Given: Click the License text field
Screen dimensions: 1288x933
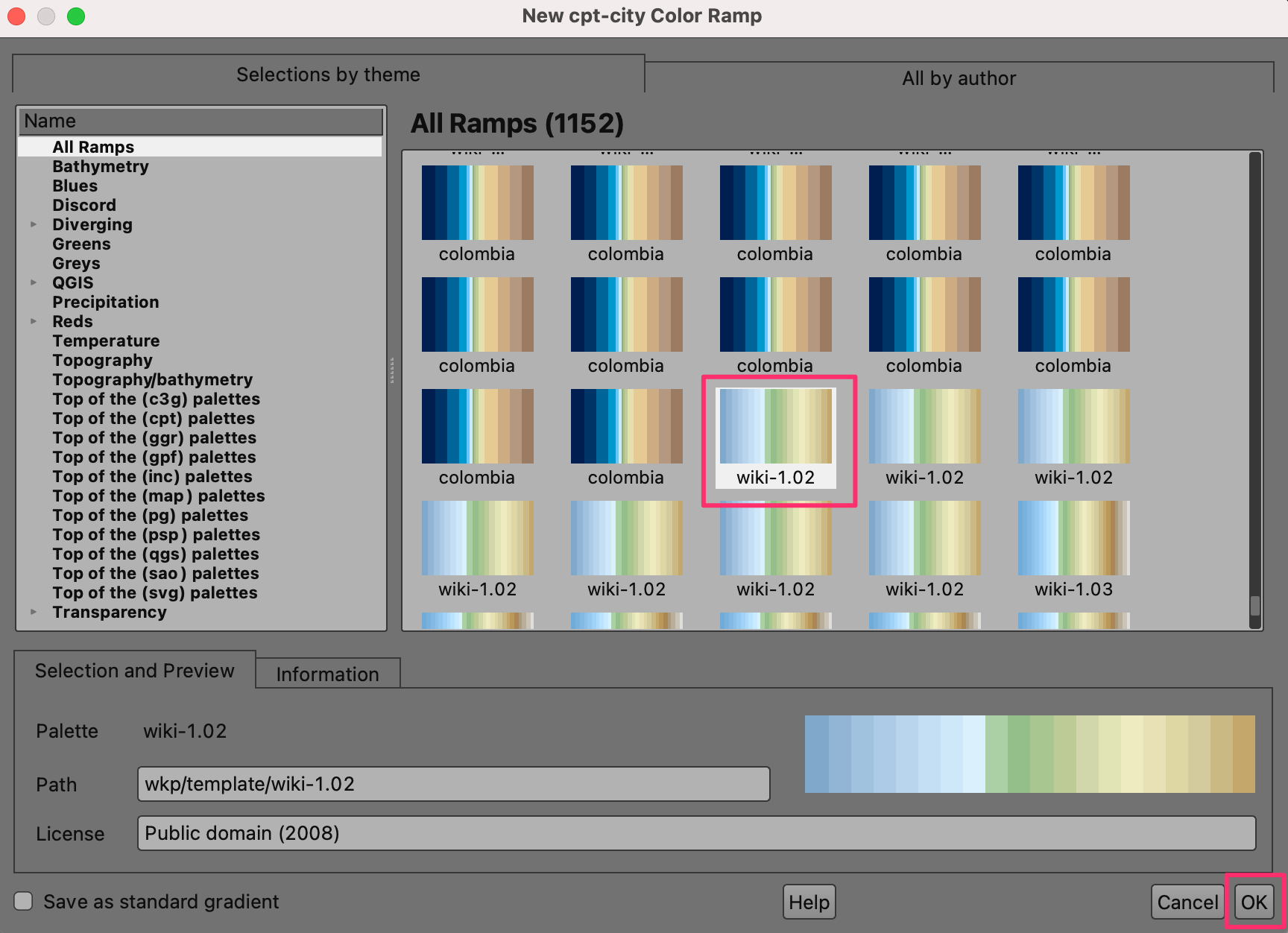Looking at the screenshot, I should coord(696,833).
